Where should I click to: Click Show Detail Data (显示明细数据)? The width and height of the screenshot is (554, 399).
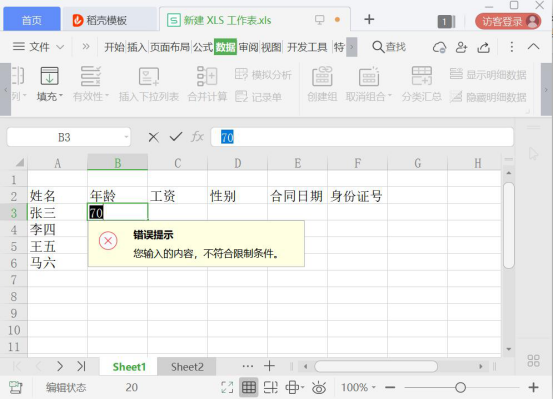[488, 75]
